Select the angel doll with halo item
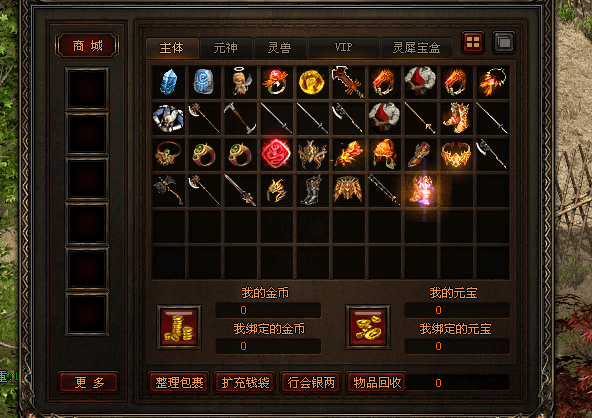This screenshot has height=418, width=592. [x=240, y=82]
